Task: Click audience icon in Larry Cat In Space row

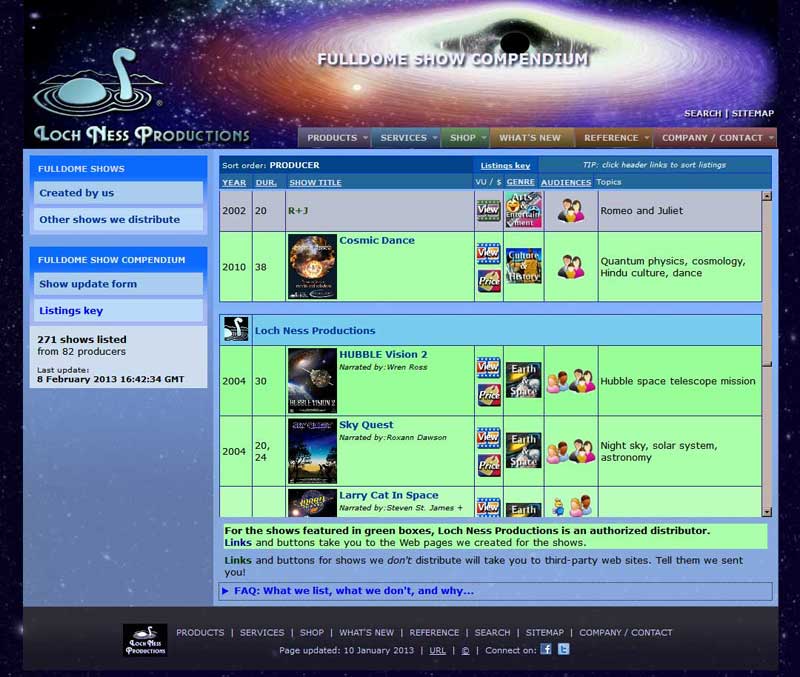Action: point(572,506)
